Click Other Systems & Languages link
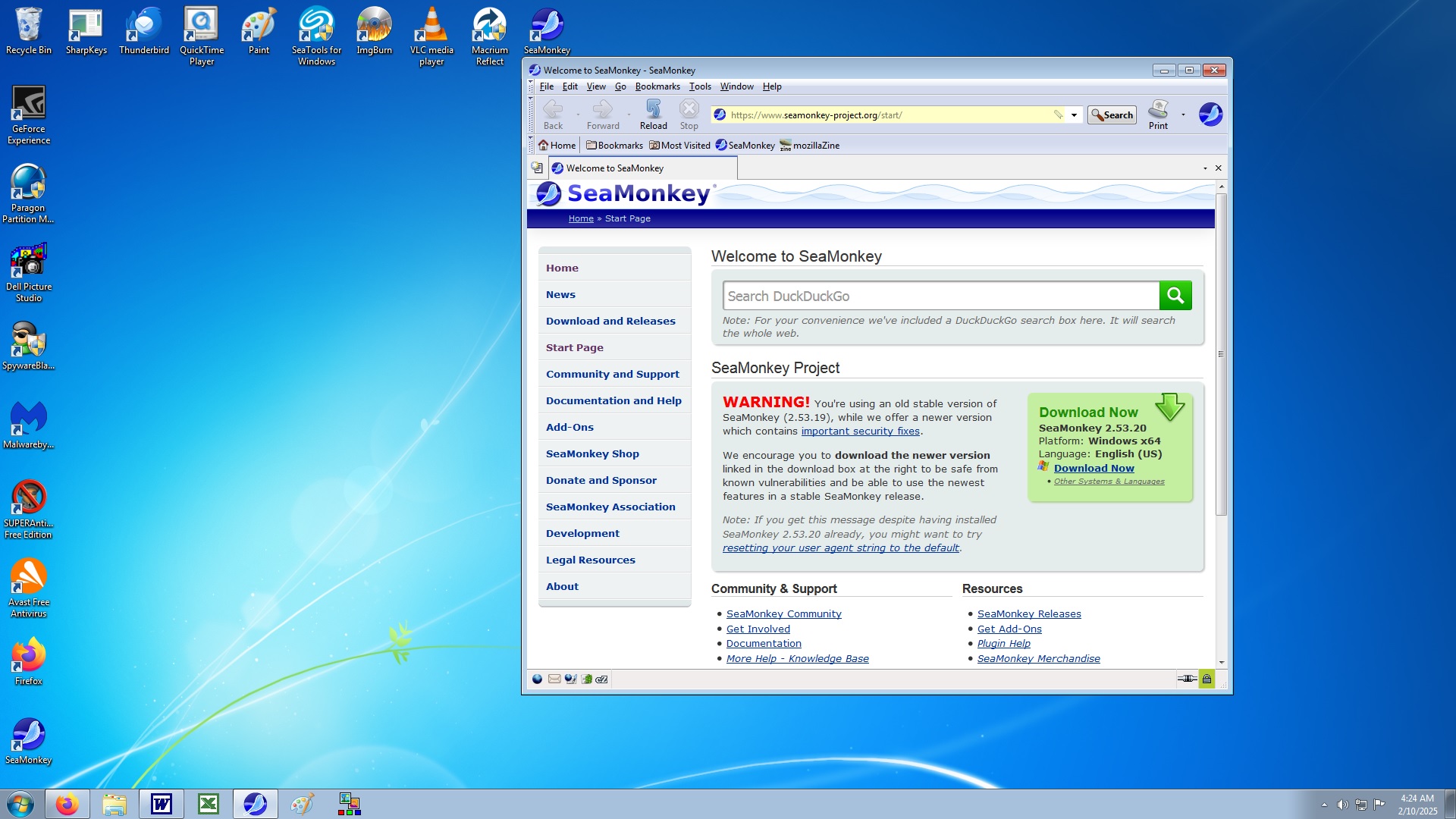Viewport: 1456px width, 819px height. [x=1109, y=481]
